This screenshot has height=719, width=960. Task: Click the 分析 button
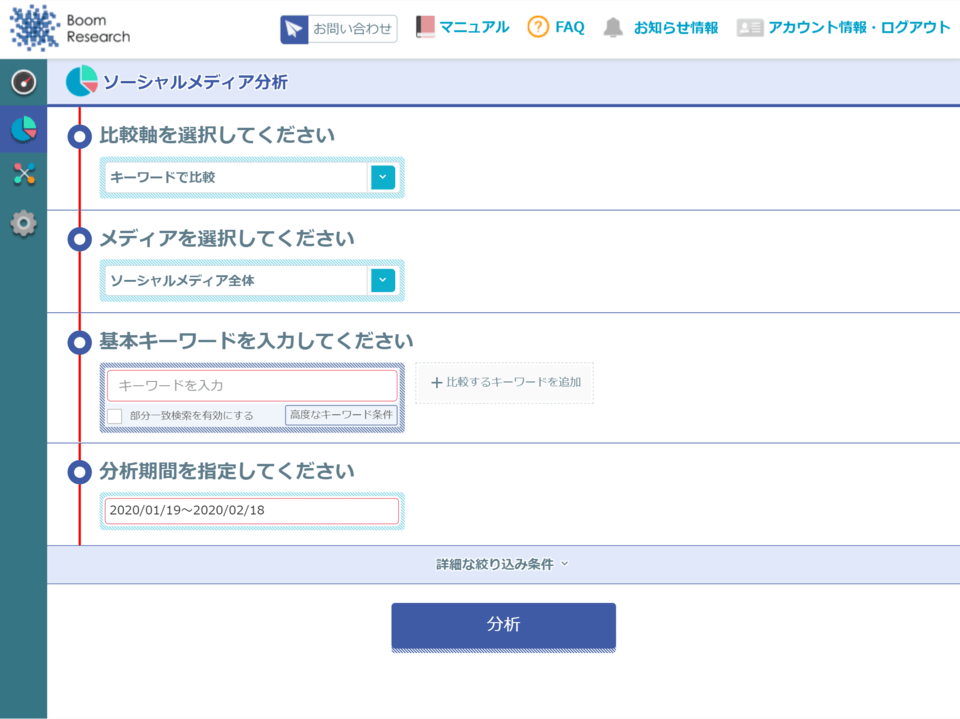coord(503,626)
